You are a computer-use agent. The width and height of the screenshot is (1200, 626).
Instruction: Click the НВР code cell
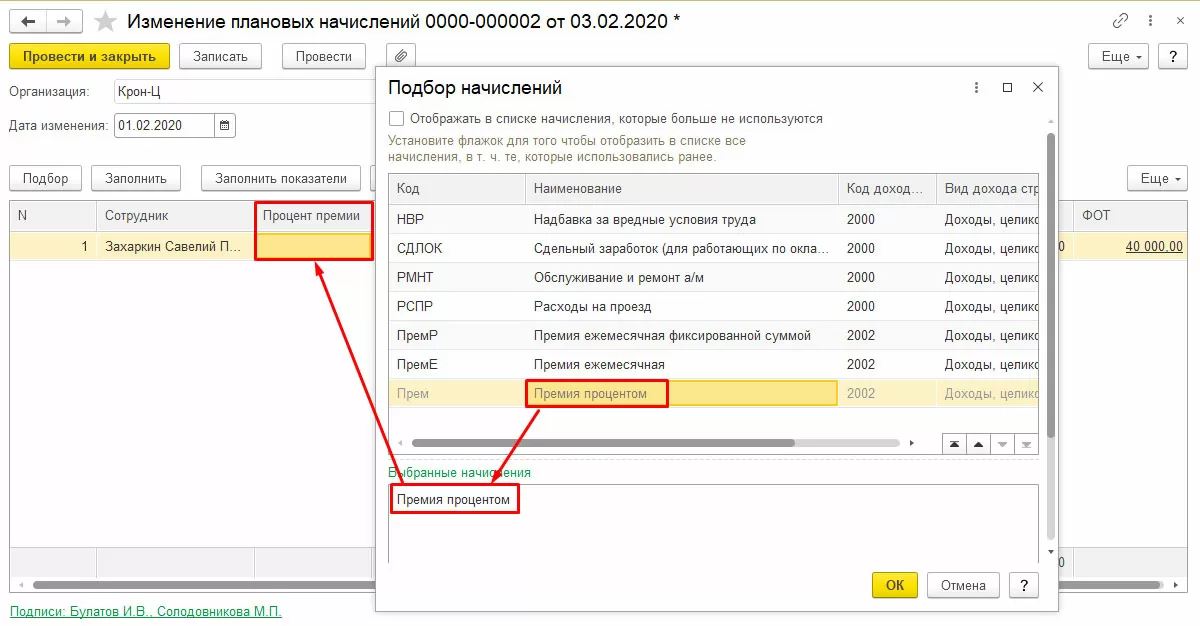click(457, 219)
